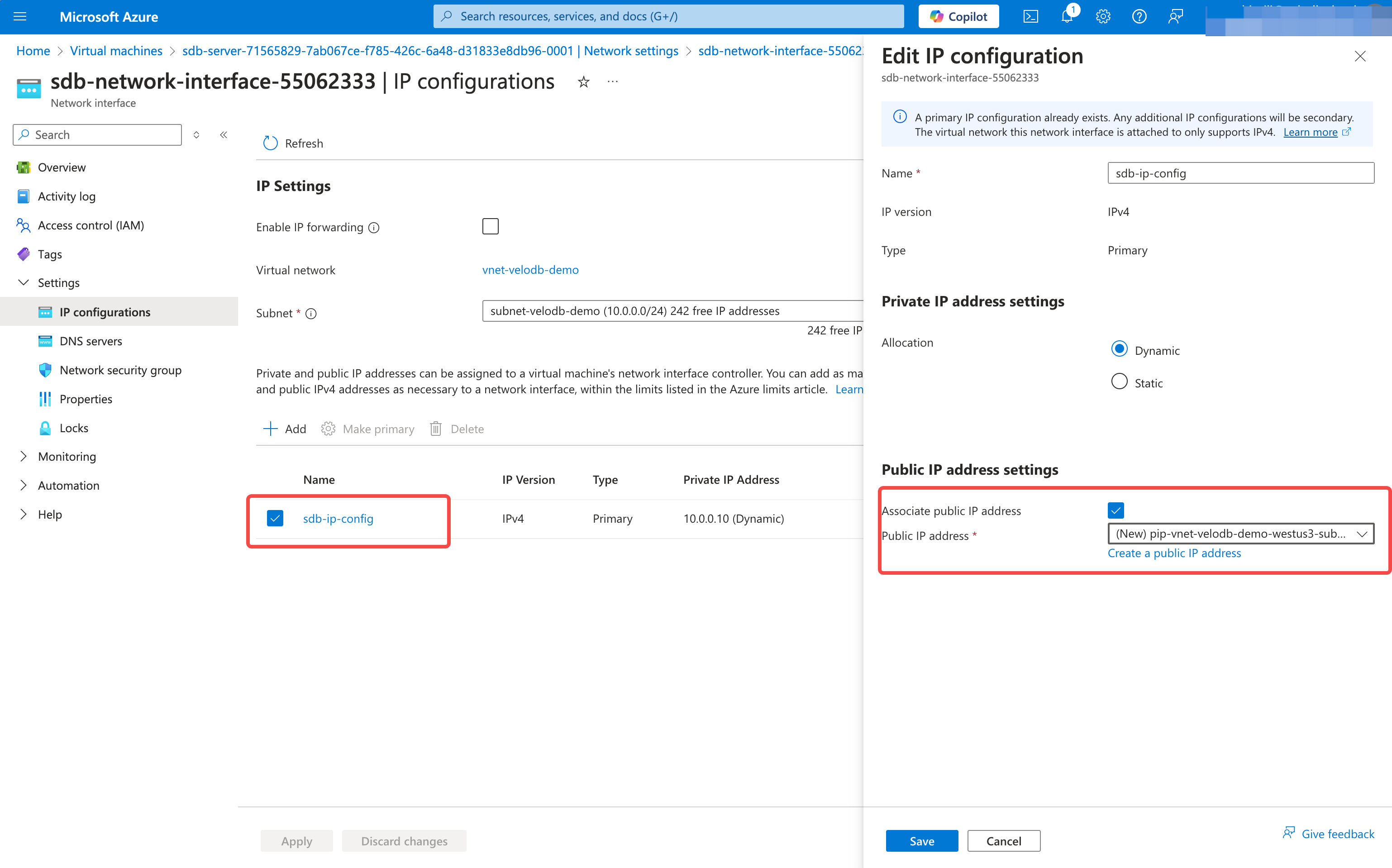Viewport: 1392px width, 868px height.
Task: Click Create a public IP address link
Action: pyautogui.click(x=1174, y=553)
